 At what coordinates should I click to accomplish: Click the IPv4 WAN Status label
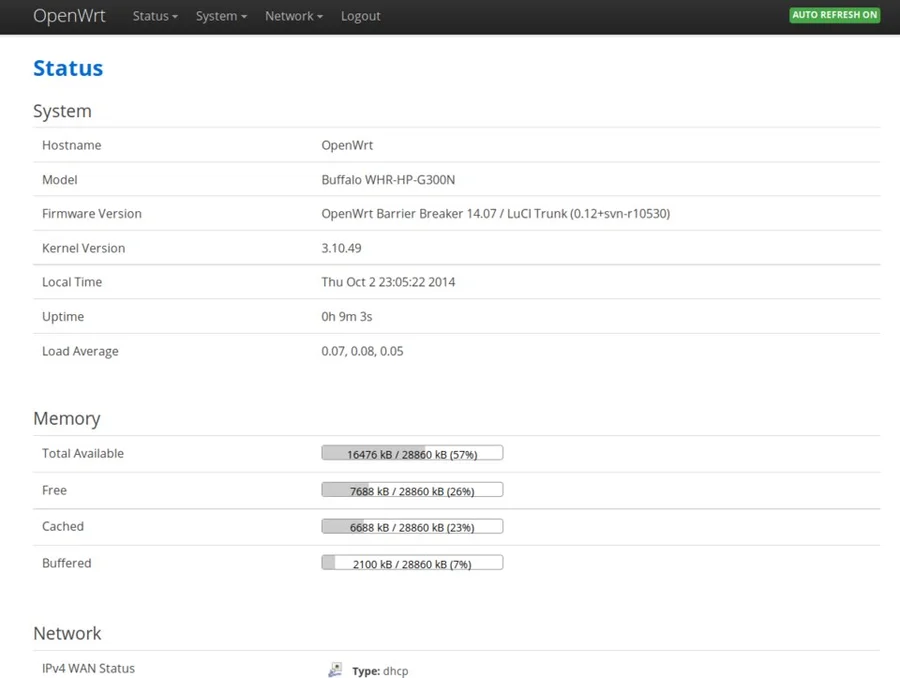click(88, 668)
